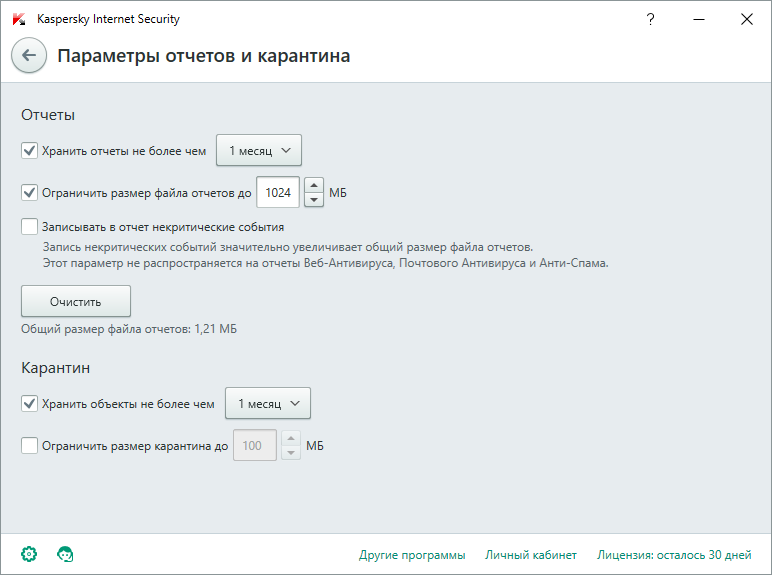This screenshot has width=772, height=575.
Task: Click the report size field showing 1024
Action: 278,192
